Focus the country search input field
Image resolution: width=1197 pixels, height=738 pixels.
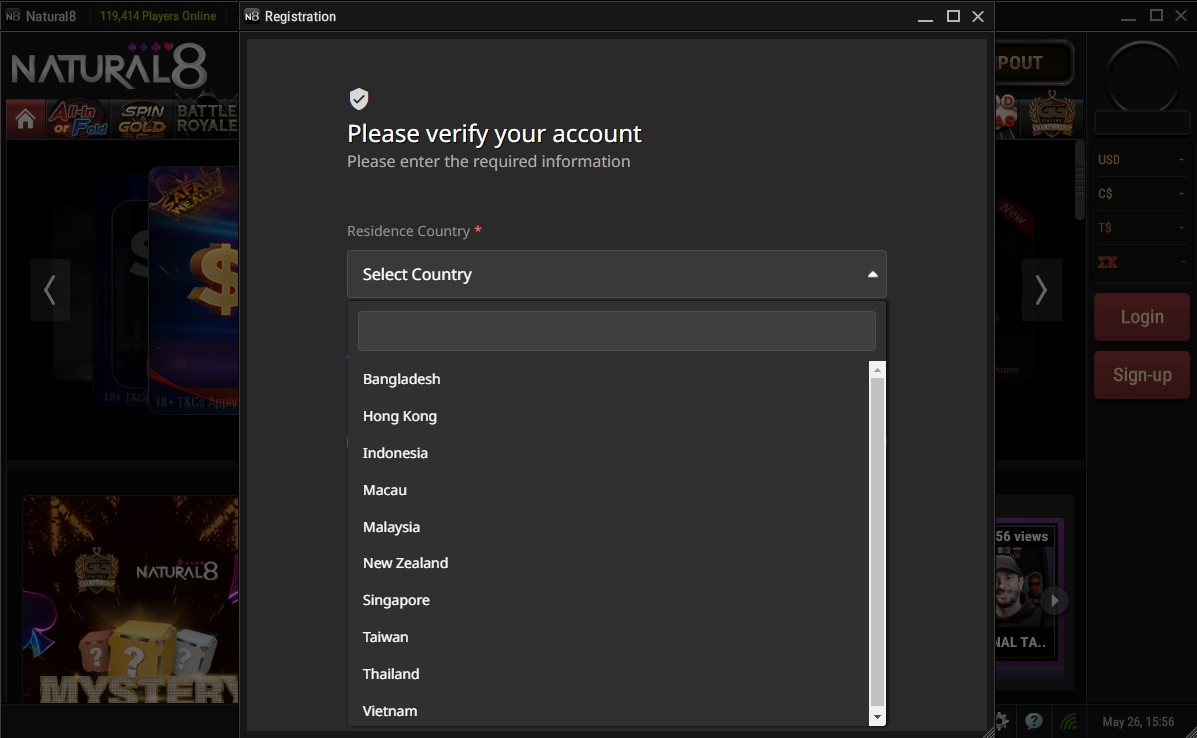point(616,331)
